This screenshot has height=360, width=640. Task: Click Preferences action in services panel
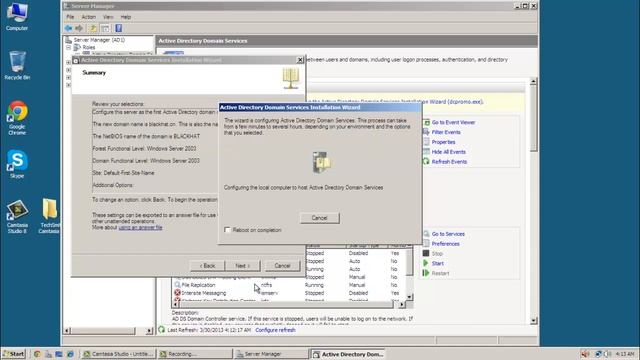coord(445,244)
